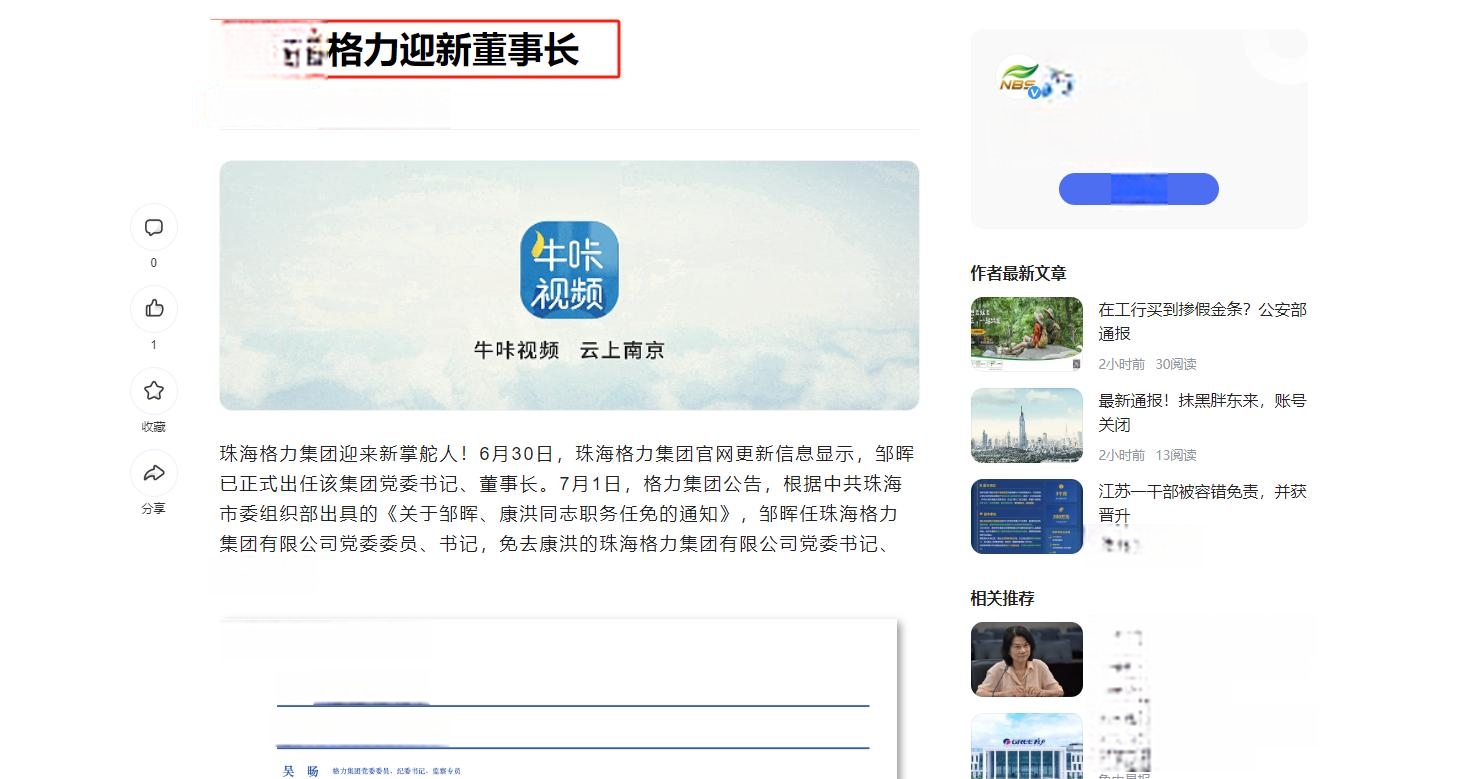Click the 牛咔视频 云上南京 video banner
This screenshot has width=1458, height=779.
[569, 285]
